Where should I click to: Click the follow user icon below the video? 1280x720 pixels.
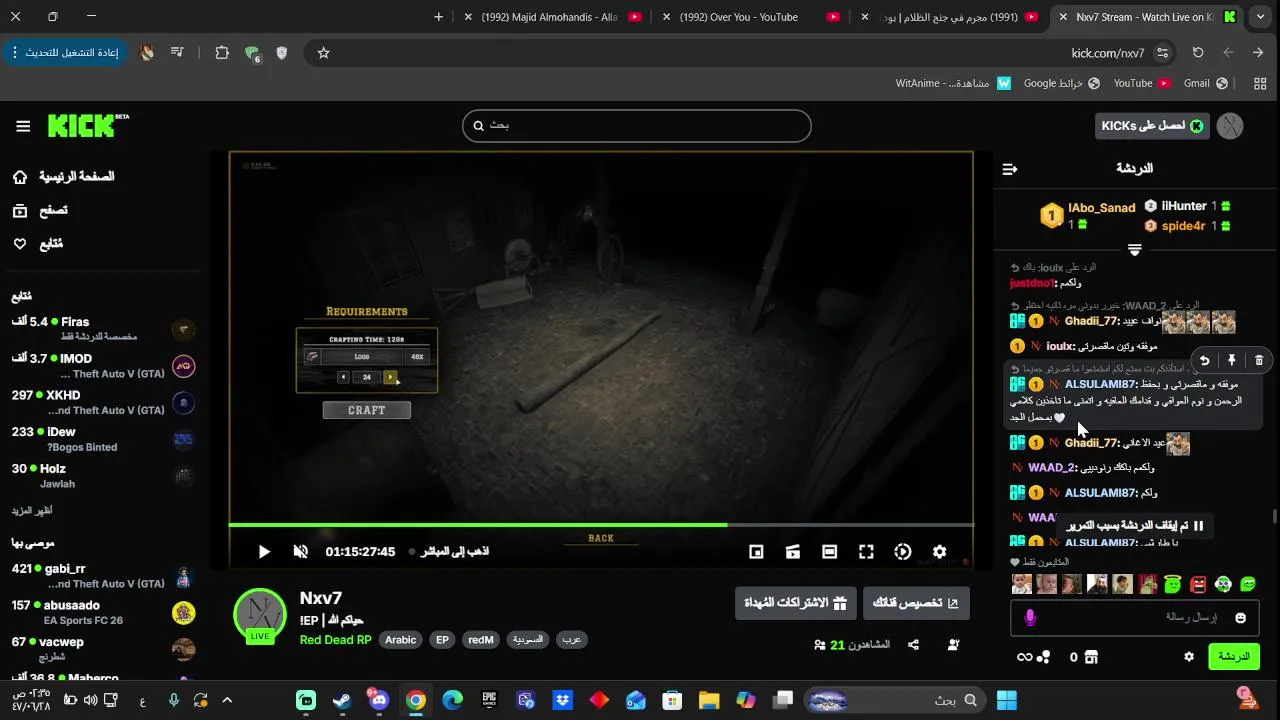(953, 645)
